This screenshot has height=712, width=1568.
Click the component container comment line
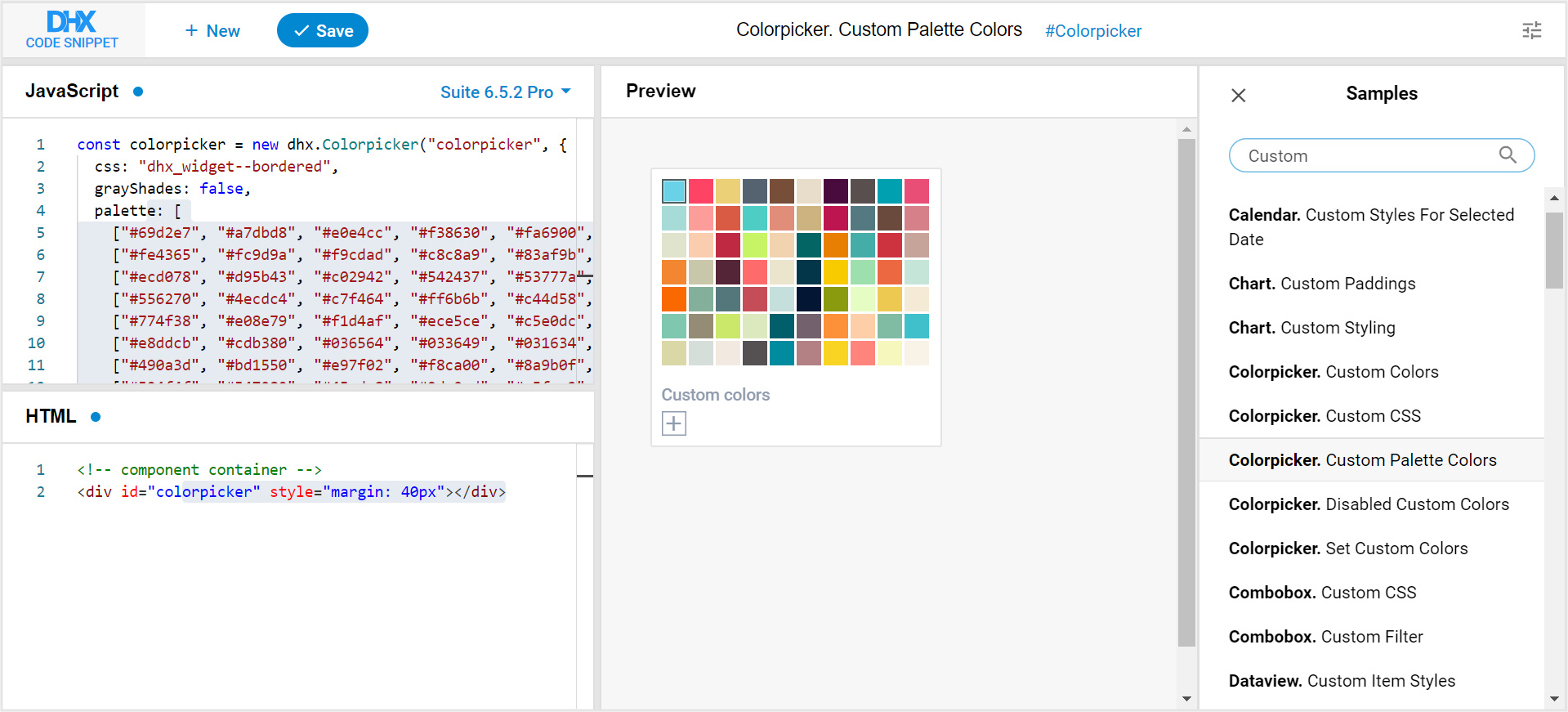199,470
